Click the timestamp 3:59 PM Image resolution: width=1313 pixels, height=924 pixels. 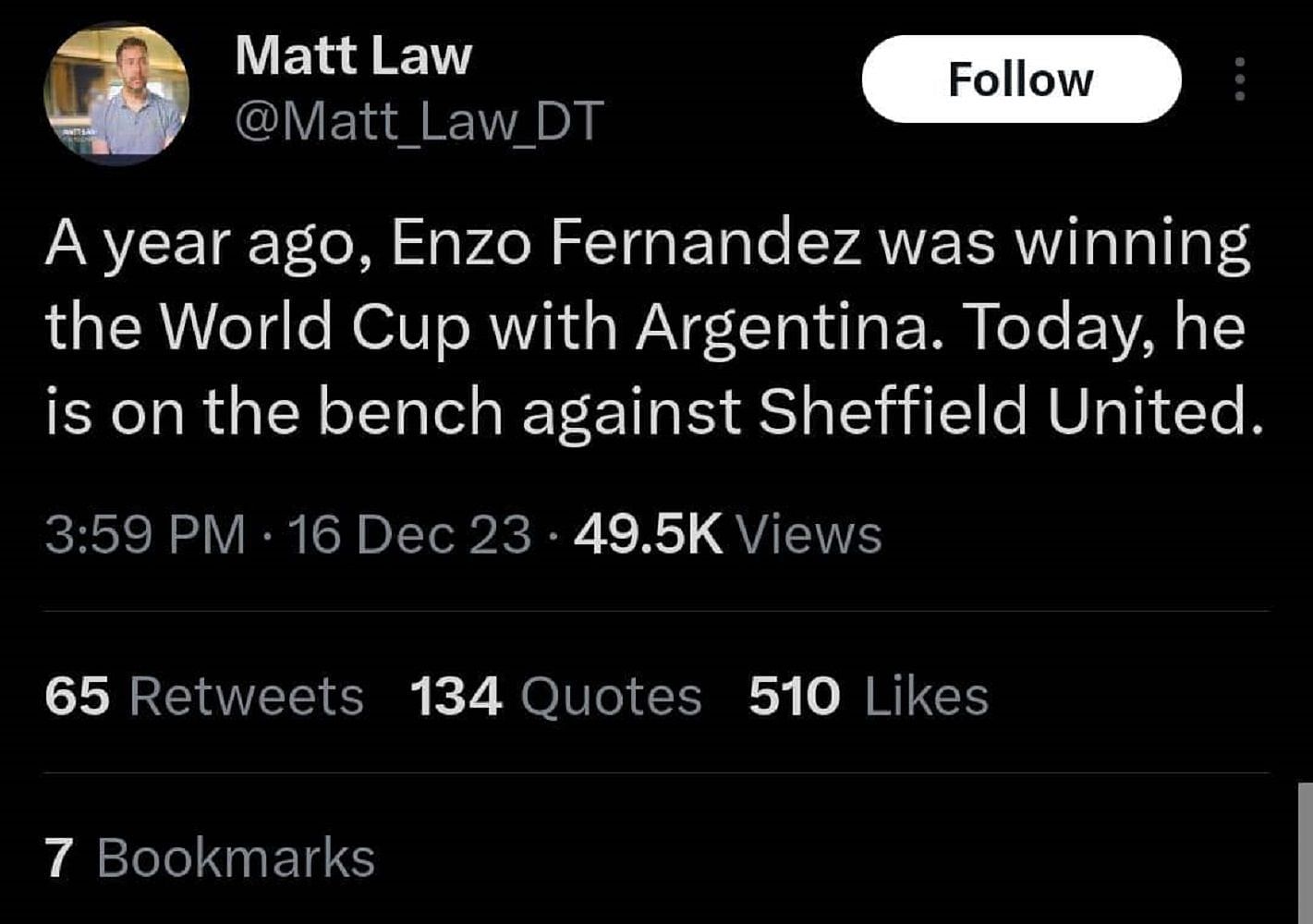143,533
